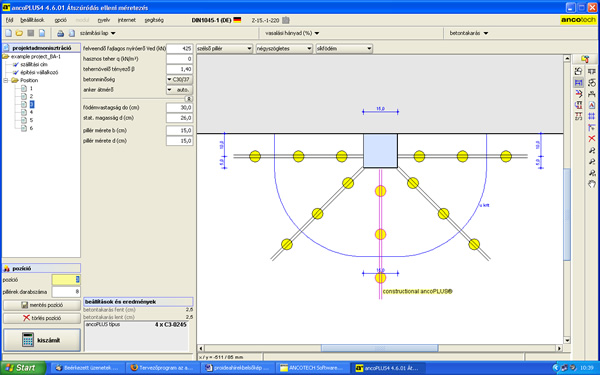Click the printer icon in the toolbar

60,34
